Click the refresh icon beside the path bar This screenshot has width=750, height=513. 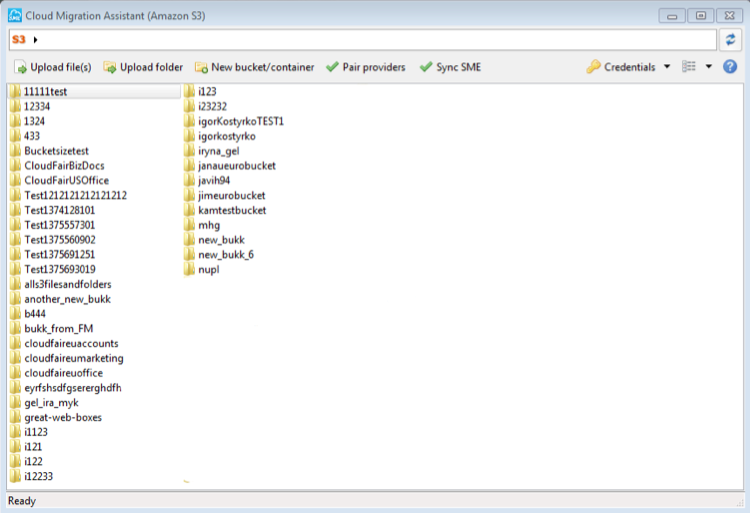coord(730,39)
